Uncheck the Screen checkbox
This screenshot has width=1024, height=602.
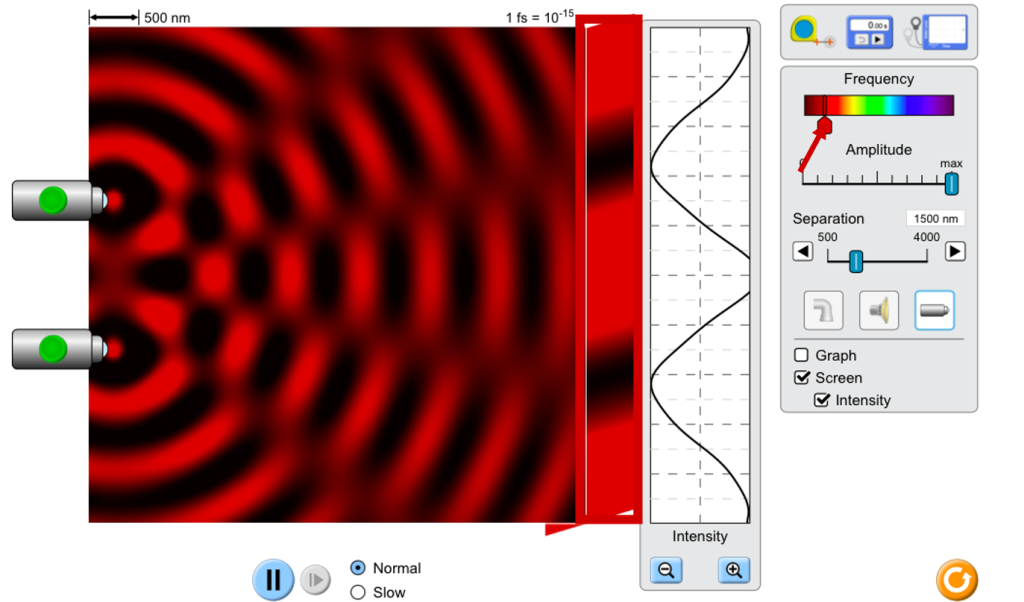[x=801, y=377]
